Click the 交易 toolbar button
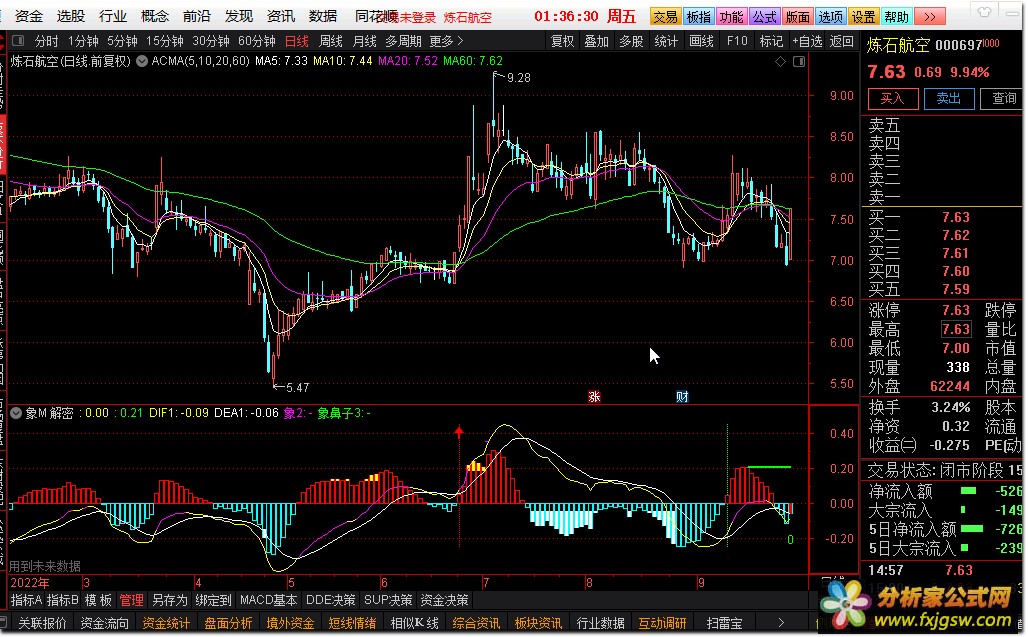1028x637 pixels. click(665, 16)
